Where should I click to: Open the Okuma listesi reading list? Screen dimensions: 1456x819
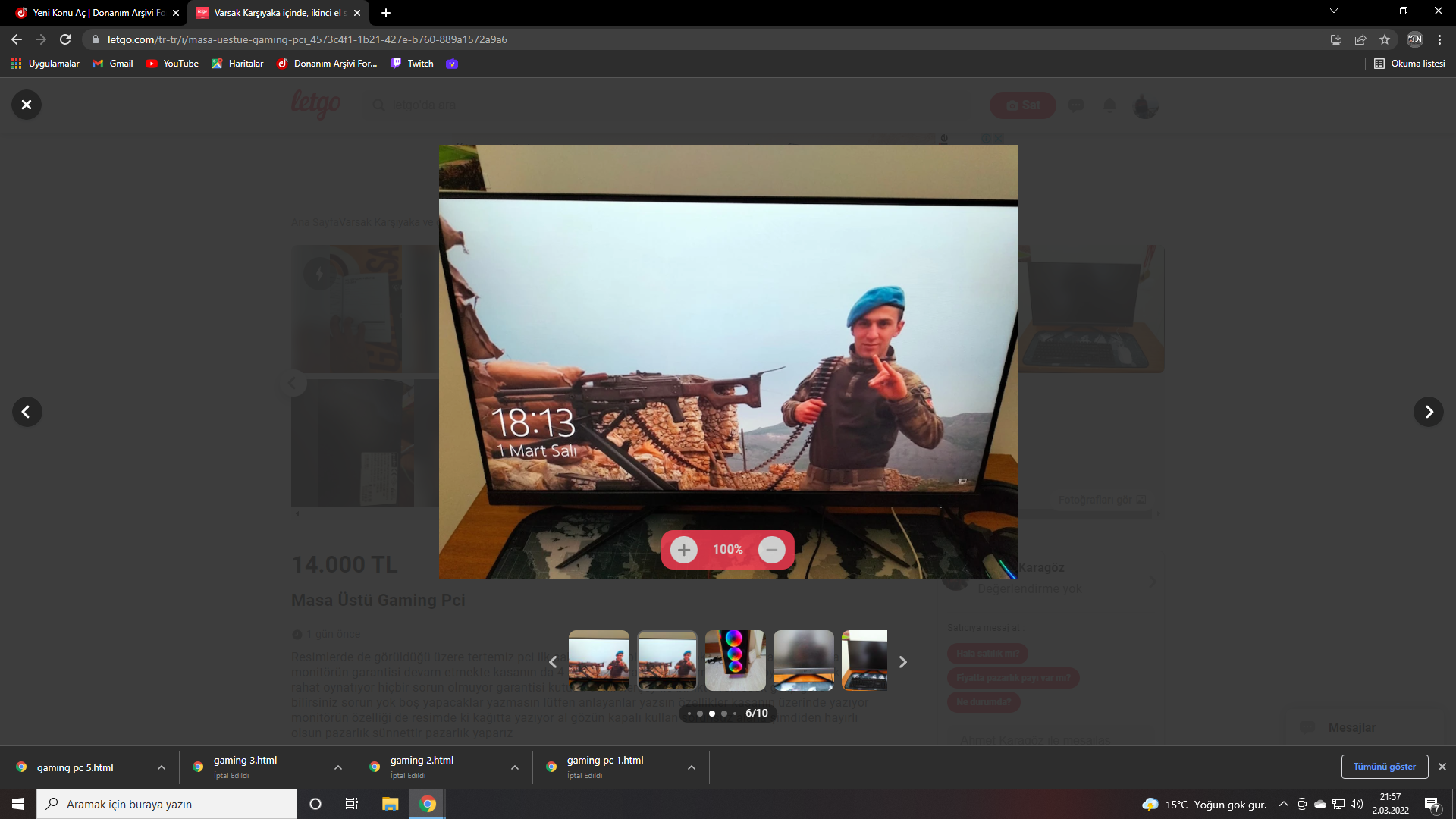1410,64
